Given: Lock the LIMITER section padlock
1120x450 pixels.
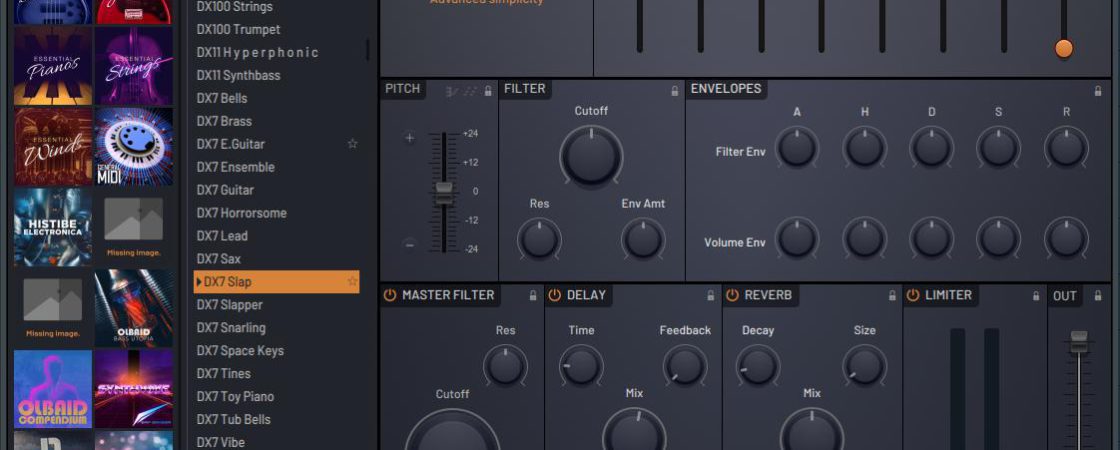Looking at the screenshot, I should pyautogui.click(x=1036, y=295).
